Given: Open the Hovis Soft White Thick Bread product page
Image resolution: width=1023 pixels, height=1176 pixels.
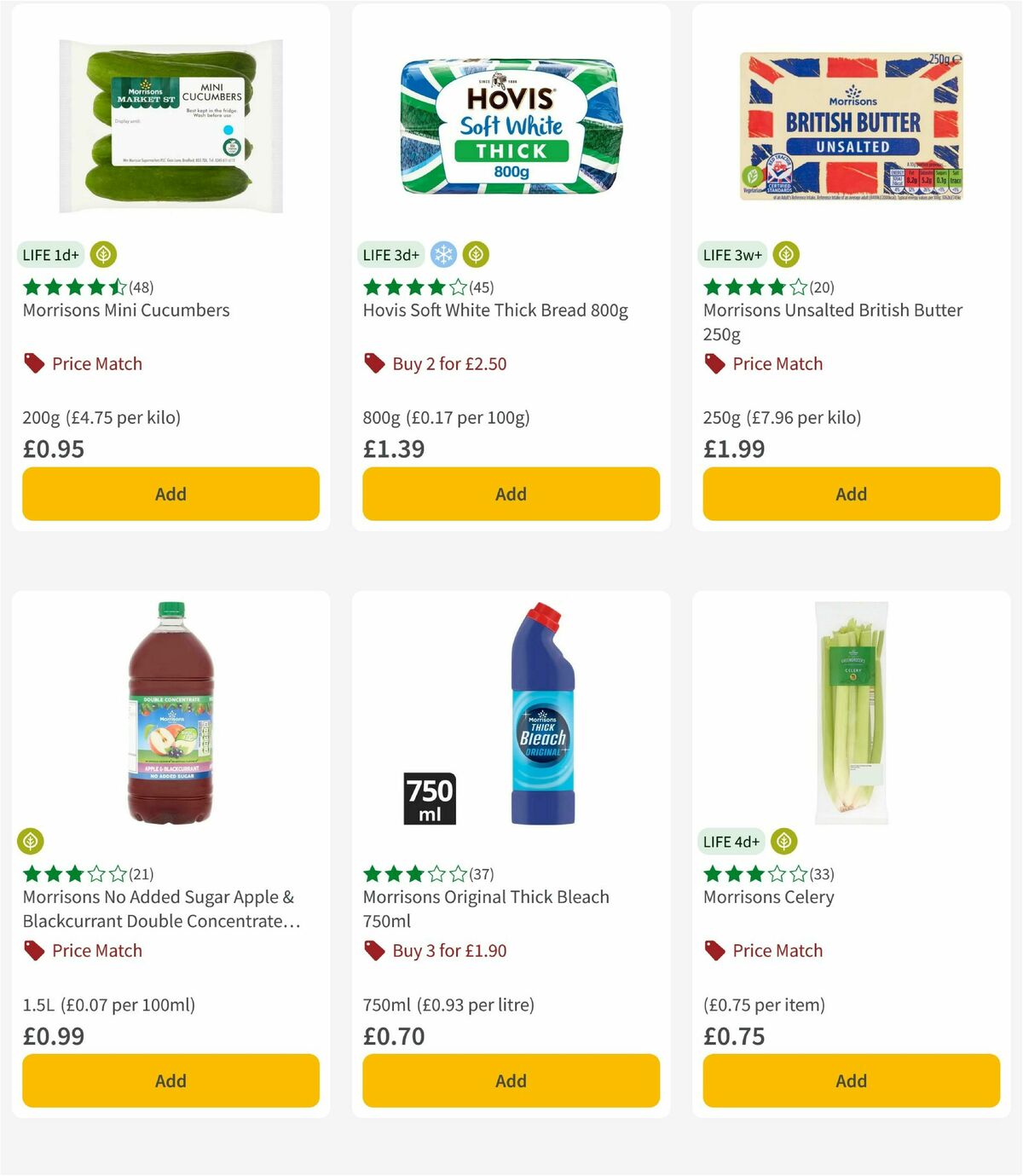Looking at the screenshot, I should tap(495, 310).
